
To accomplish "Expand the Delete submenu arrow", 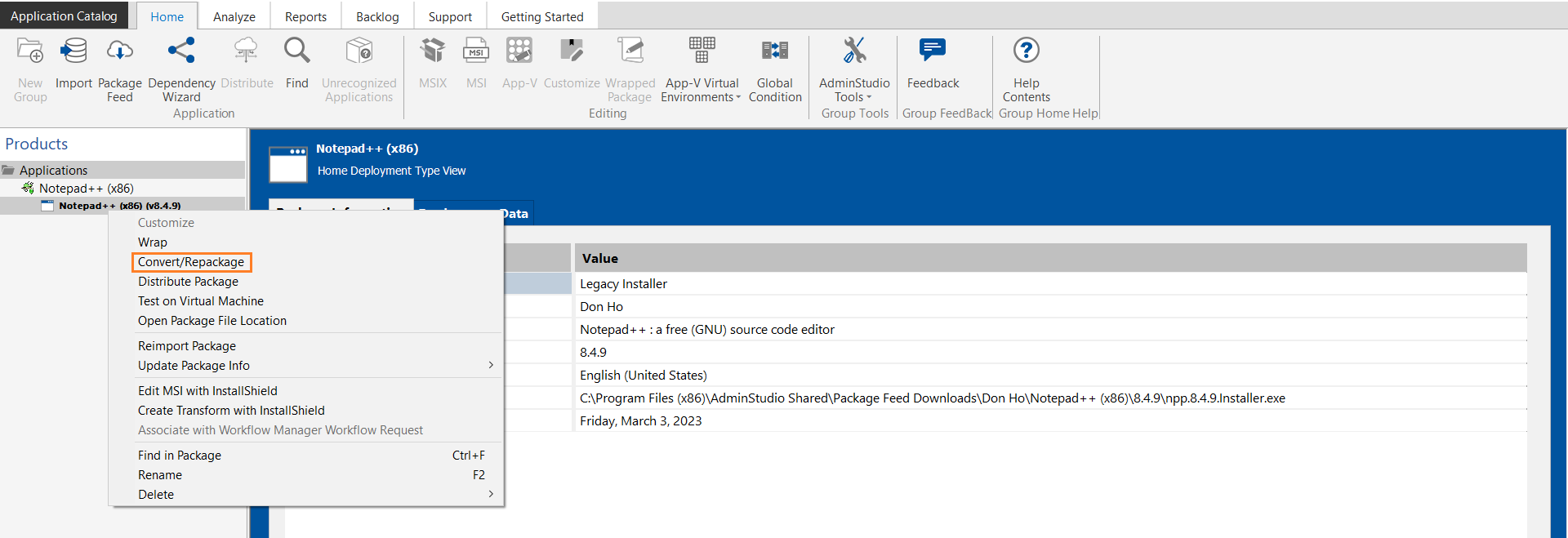I will 490,494.
